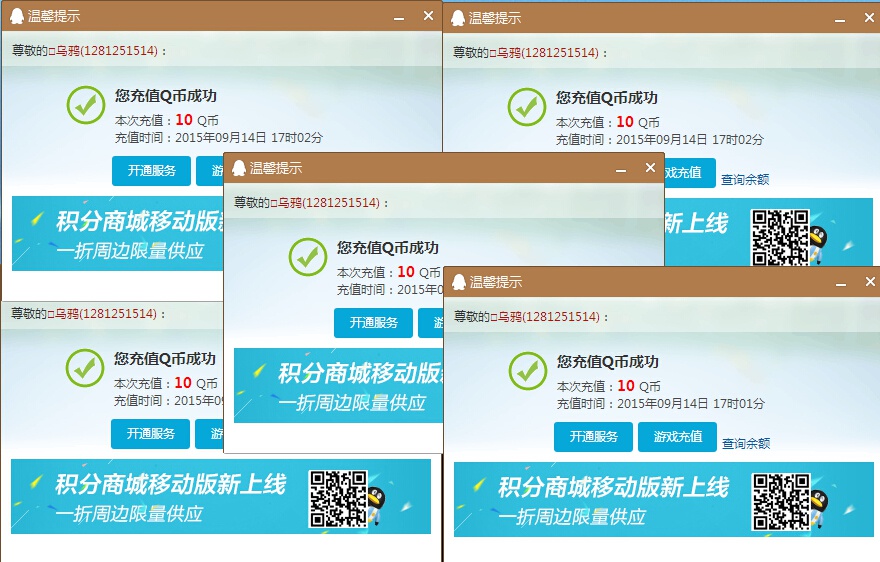Click green checkmark icon in the top-right window
Screen dimensions: 880x562
pyautogui.click(x=527, y=107)
